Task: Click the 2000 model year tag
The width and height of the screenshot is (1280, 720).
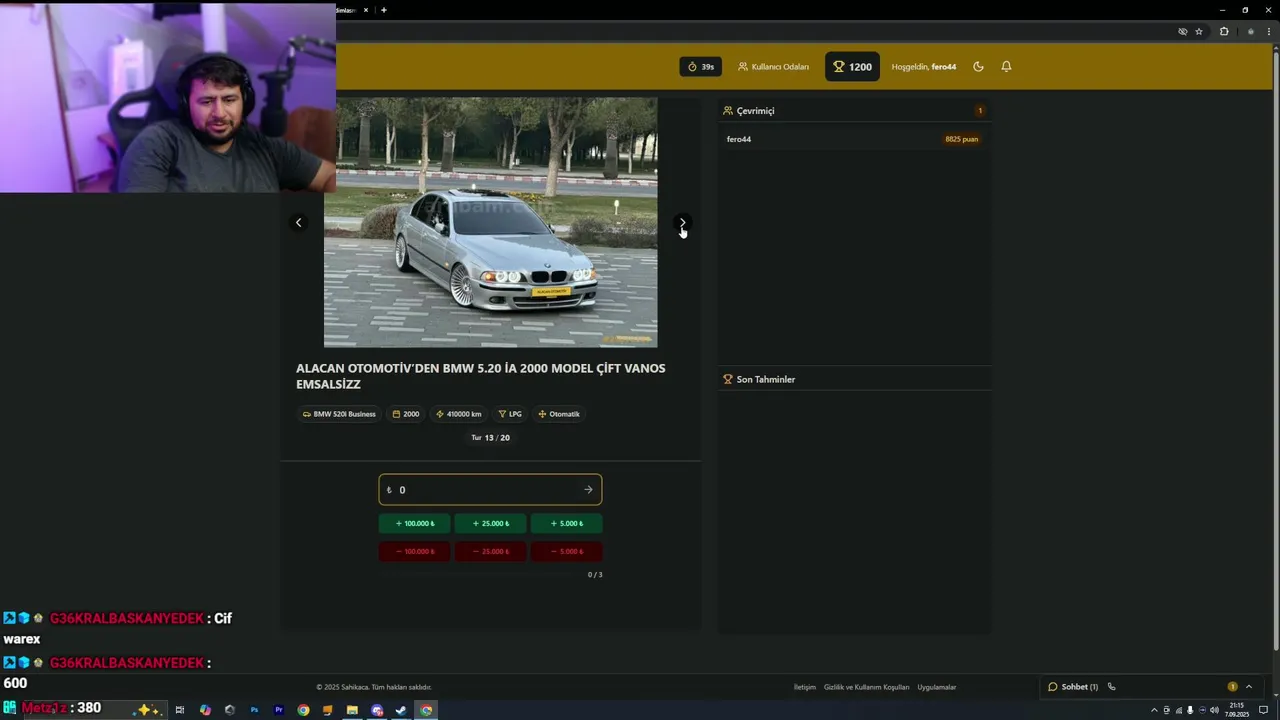Action: click(x=406, y=414)
